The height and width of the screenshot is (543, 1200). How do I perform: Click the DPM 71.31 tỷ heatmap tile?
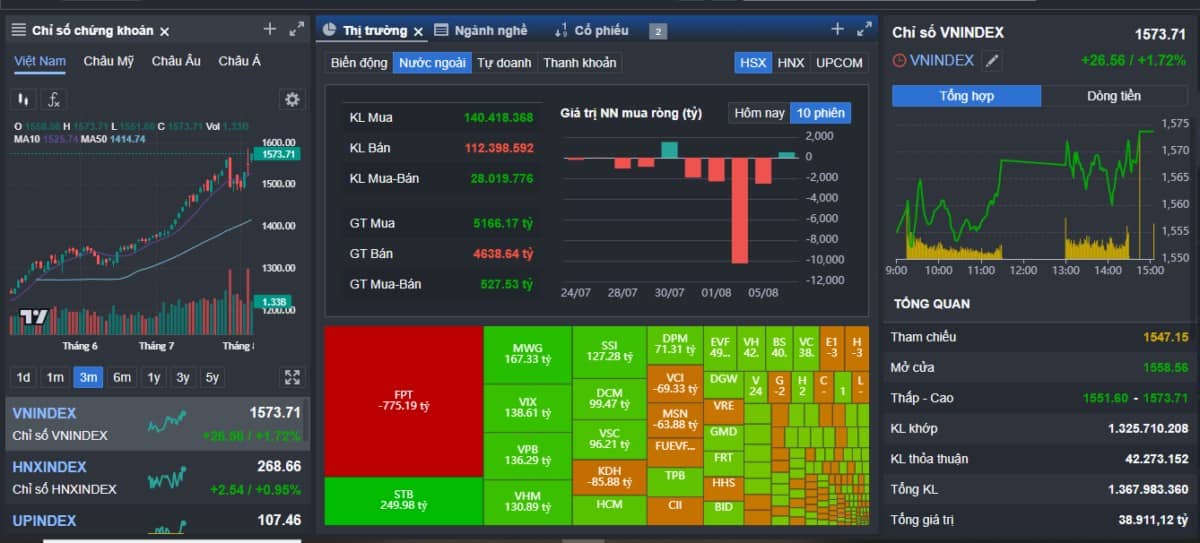[674, 345]
